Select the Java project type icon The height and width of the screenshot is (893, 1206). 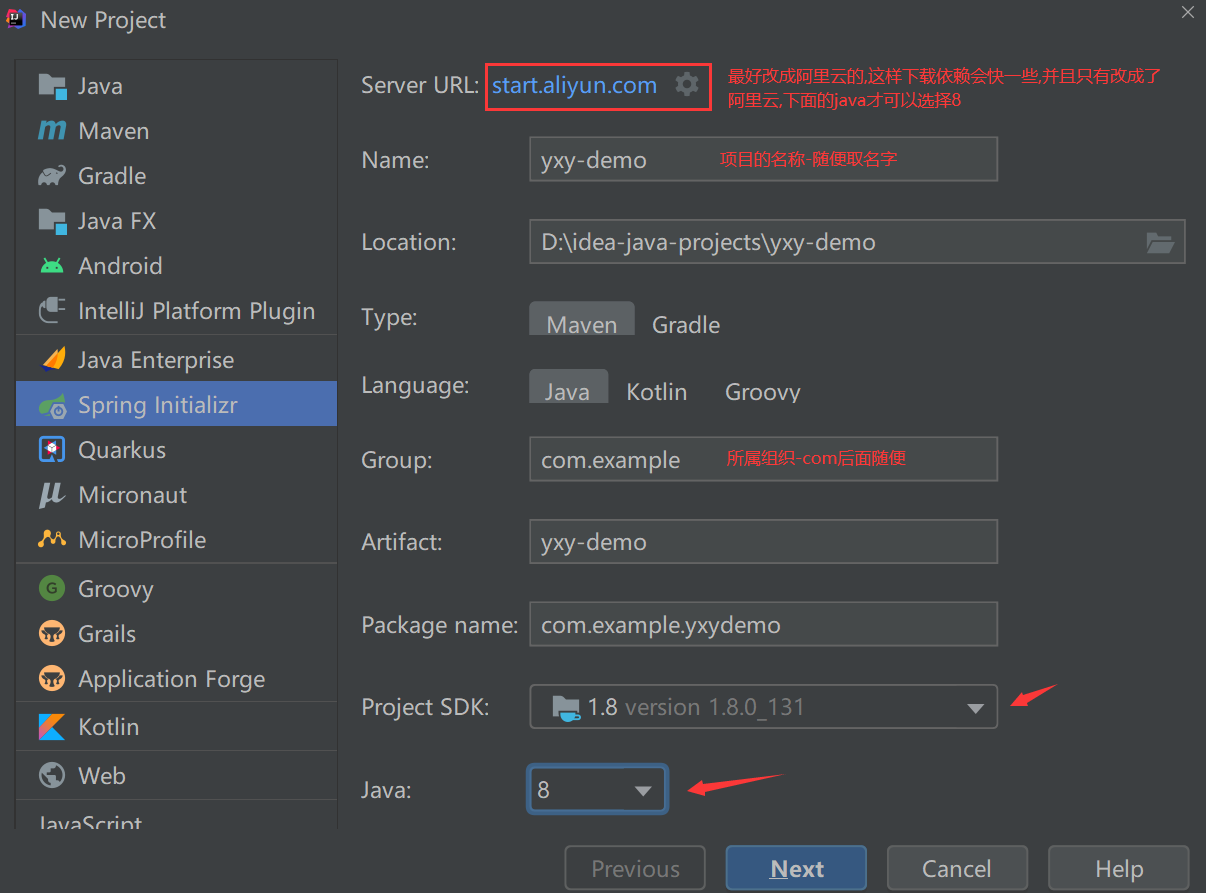coord(51,85)
